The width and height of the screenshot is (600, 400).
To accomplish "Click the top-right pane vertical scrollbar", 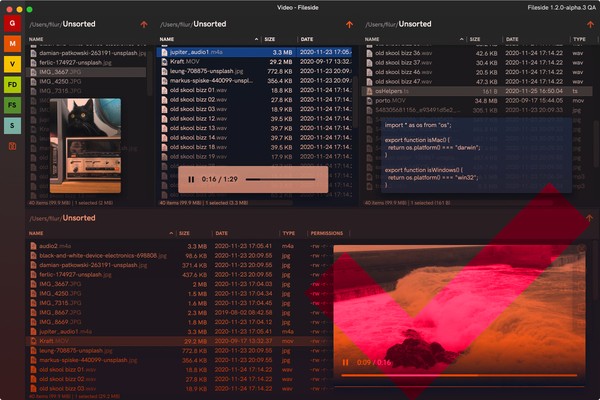I will pos(597,144).
